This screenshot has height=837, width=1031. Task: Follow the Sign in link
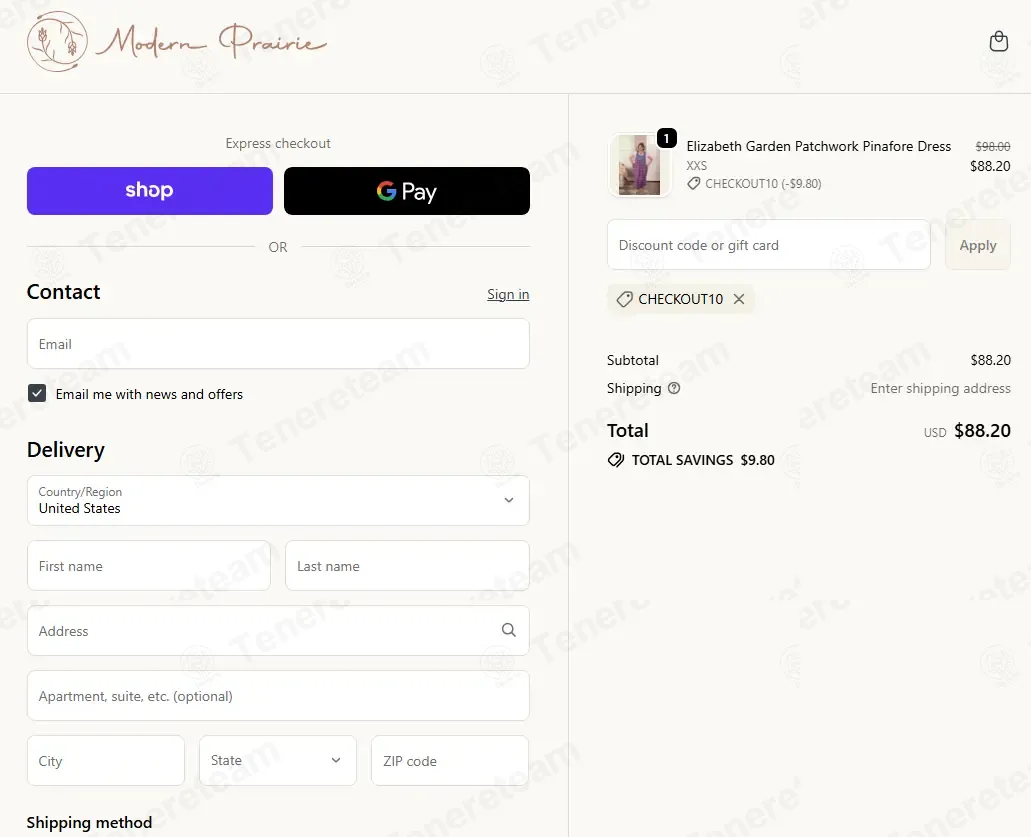(x=508, y=295)
